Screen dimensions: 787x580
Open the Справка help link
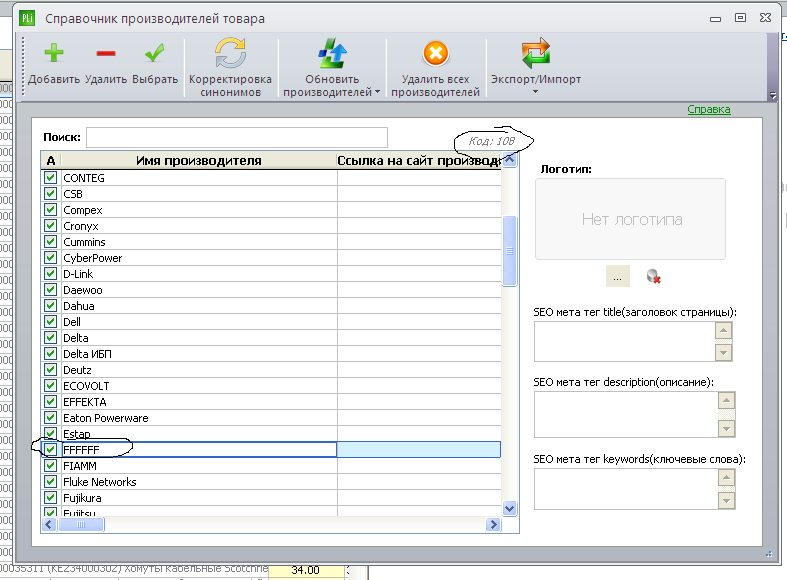point(709,109)
